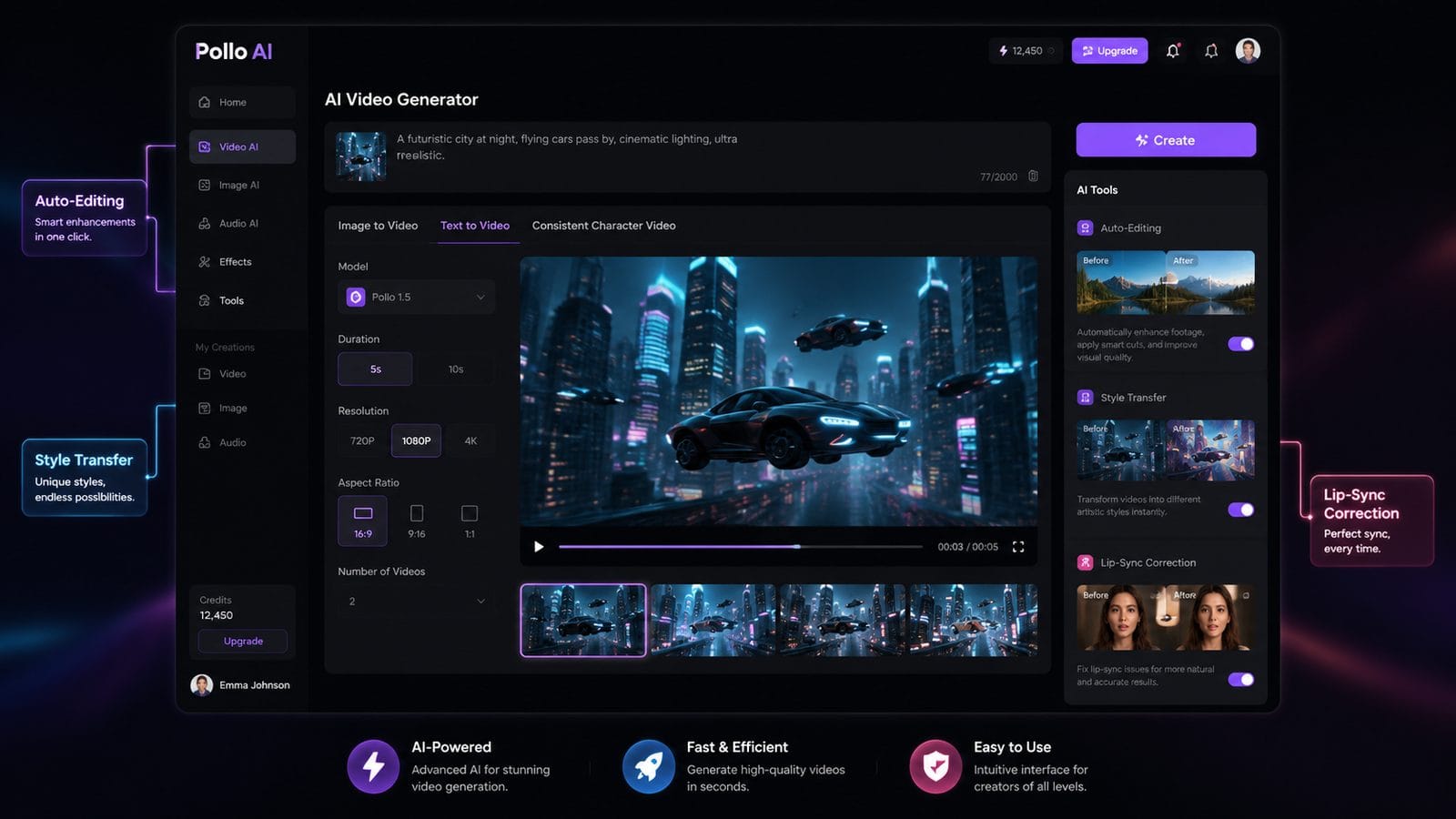The height and width of the screenshot is (819, 1456).
Task: Open the Model dropdown
Action: pos(417,297)
